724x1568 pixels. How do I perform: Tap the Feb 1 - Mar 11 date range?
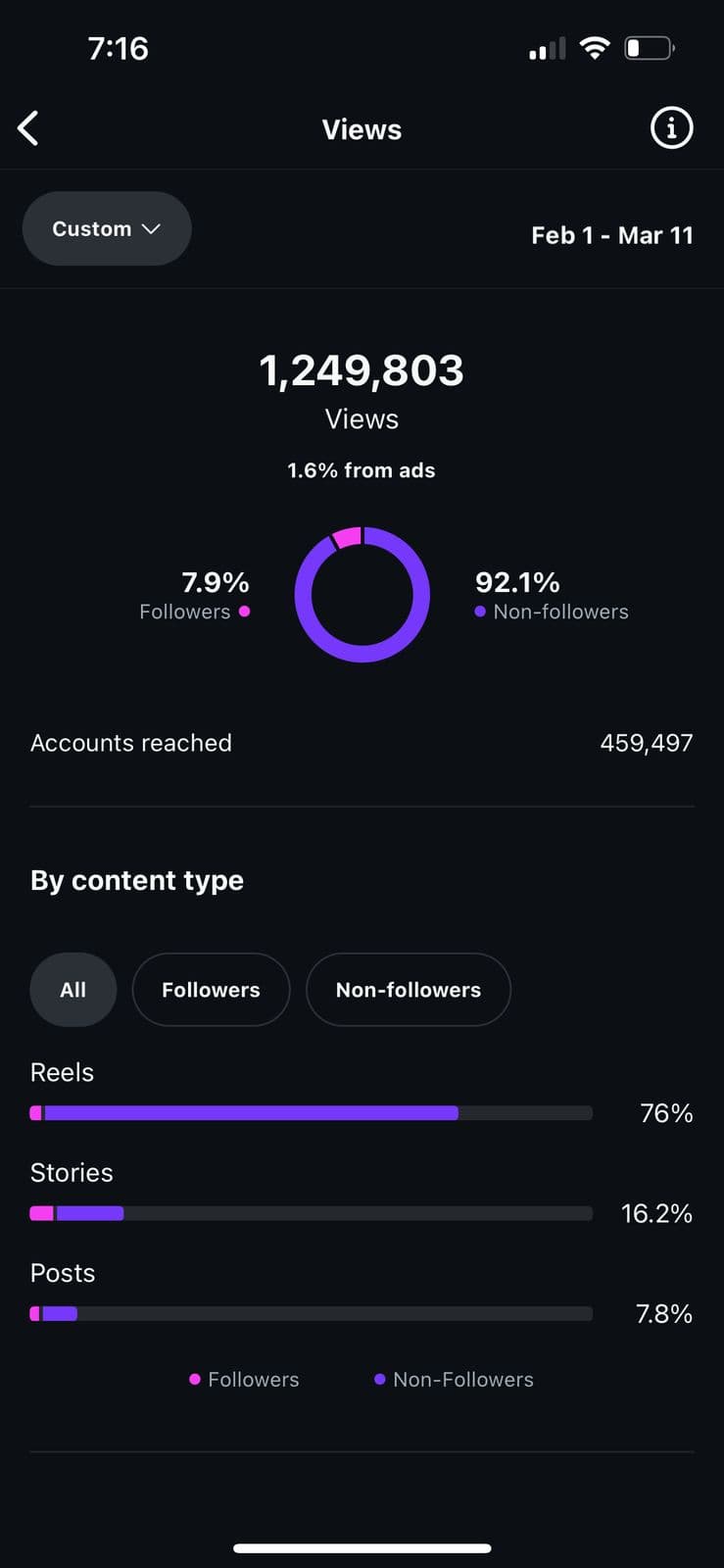pyautogui.click(x=611, y=235)
